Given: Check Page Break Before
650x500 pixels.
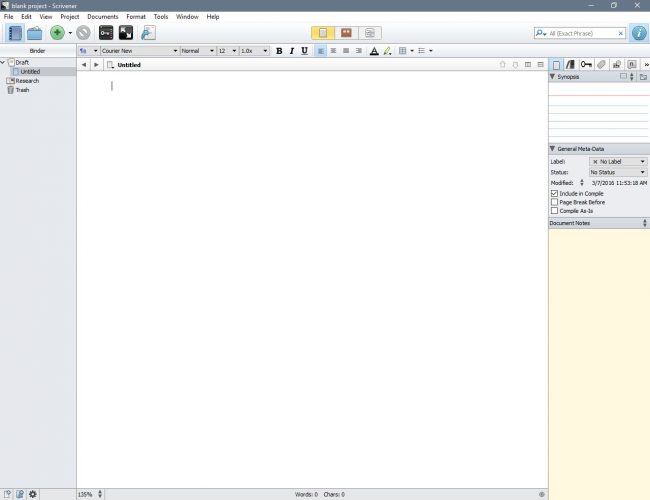Looking at the screenshot, I should click(x=554, y=202).
